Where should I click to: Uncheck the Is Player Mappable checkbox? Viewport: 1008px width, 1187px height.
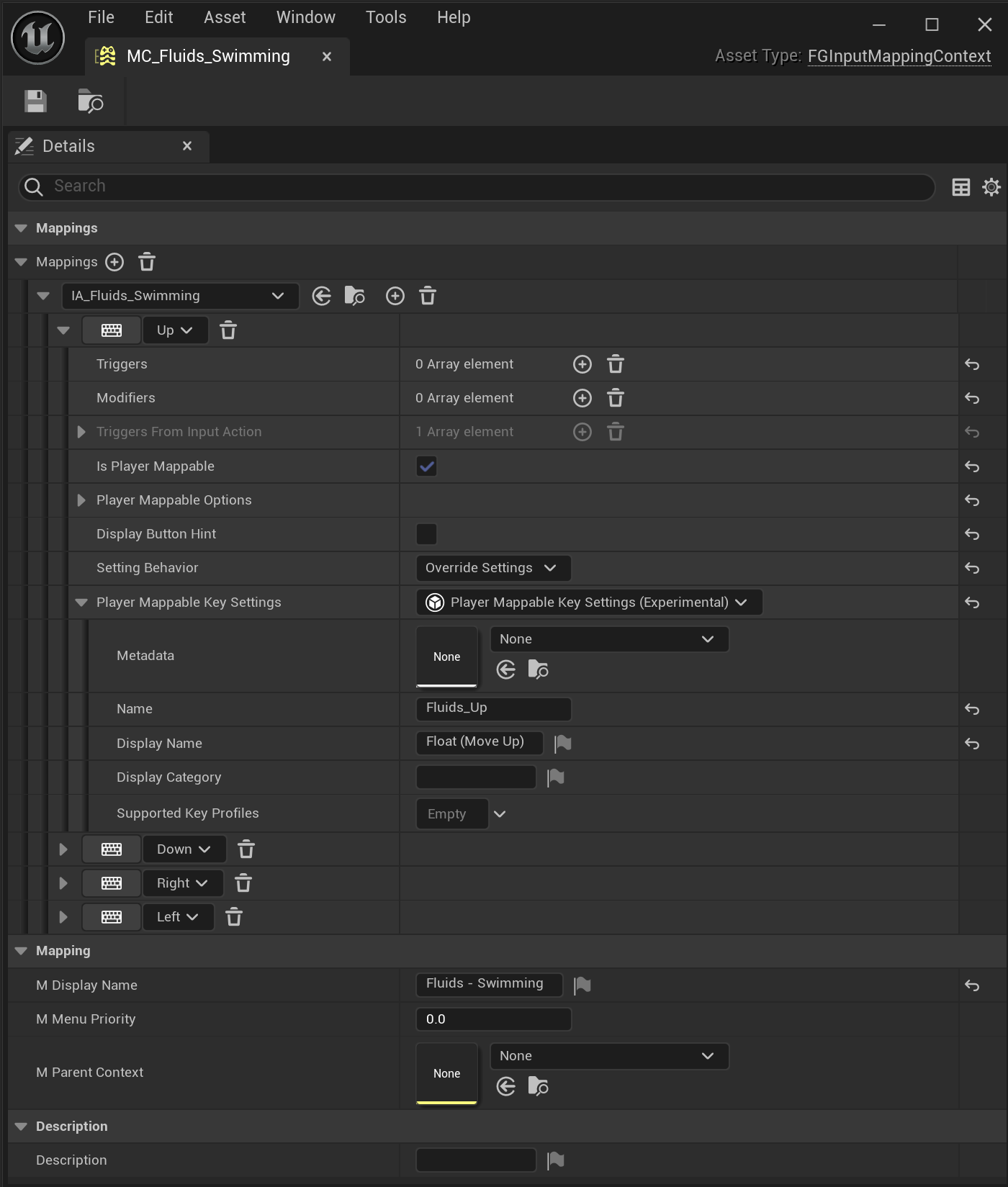pos(427,466)
